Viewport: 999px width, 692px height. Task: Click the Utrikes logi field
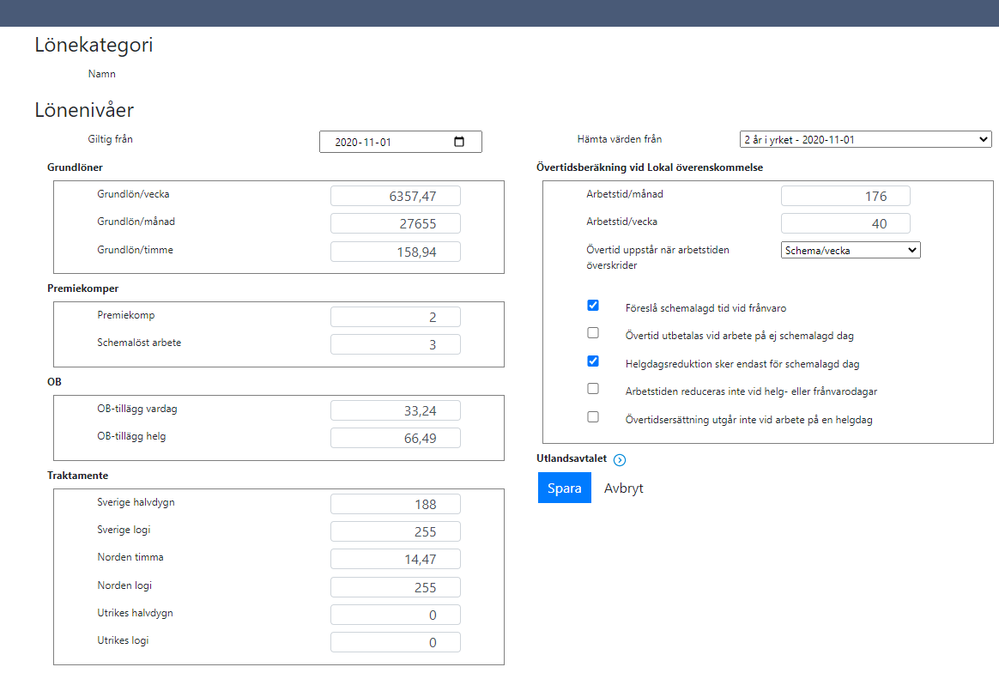(x=395, y=642)
